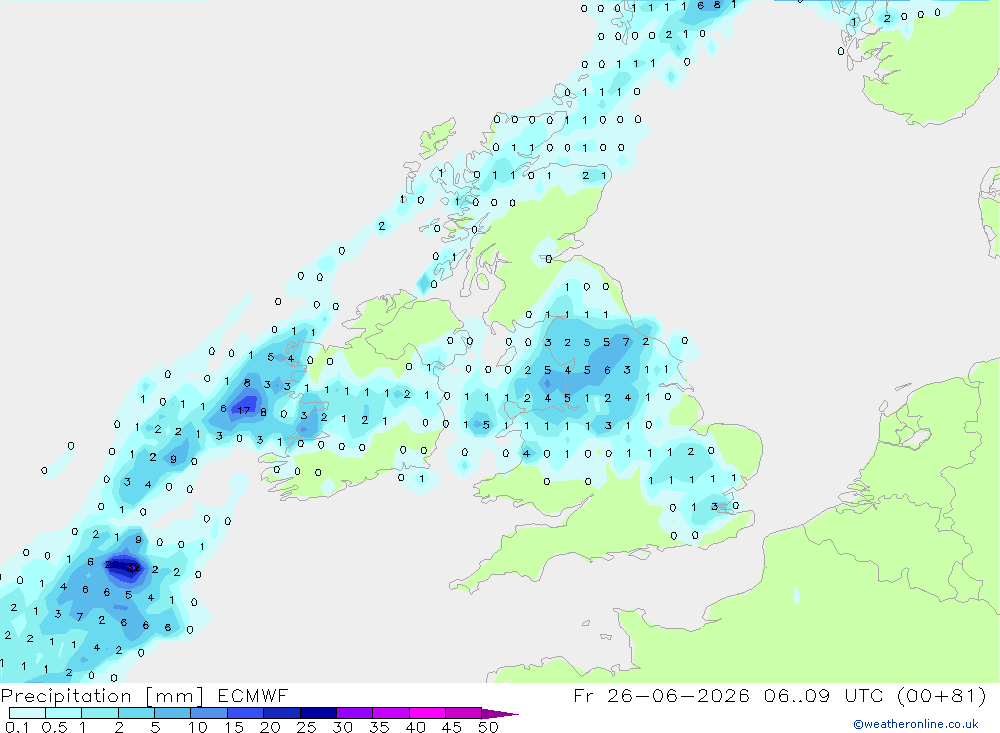Select the 25–30 mm legend color swatch
This screenshot has width=1000, height=733.
318,713
